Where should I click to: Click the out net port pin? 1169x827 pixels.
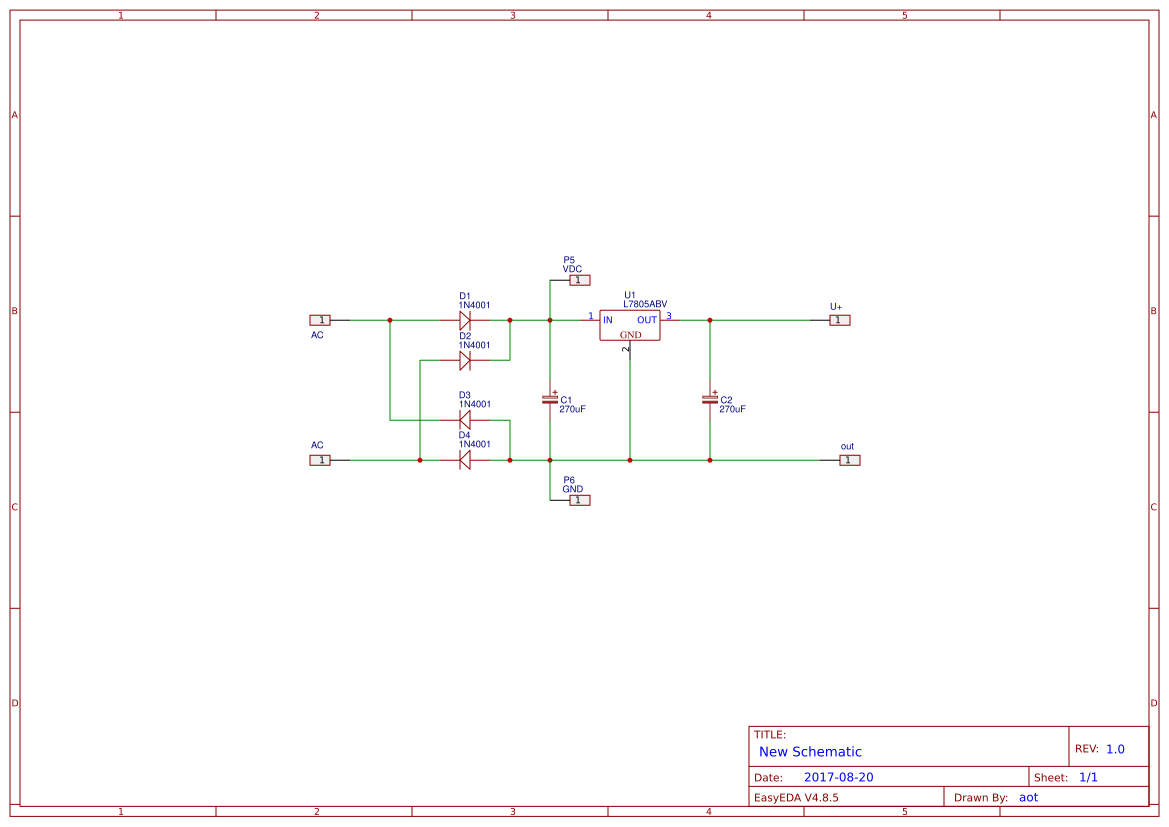847,459
